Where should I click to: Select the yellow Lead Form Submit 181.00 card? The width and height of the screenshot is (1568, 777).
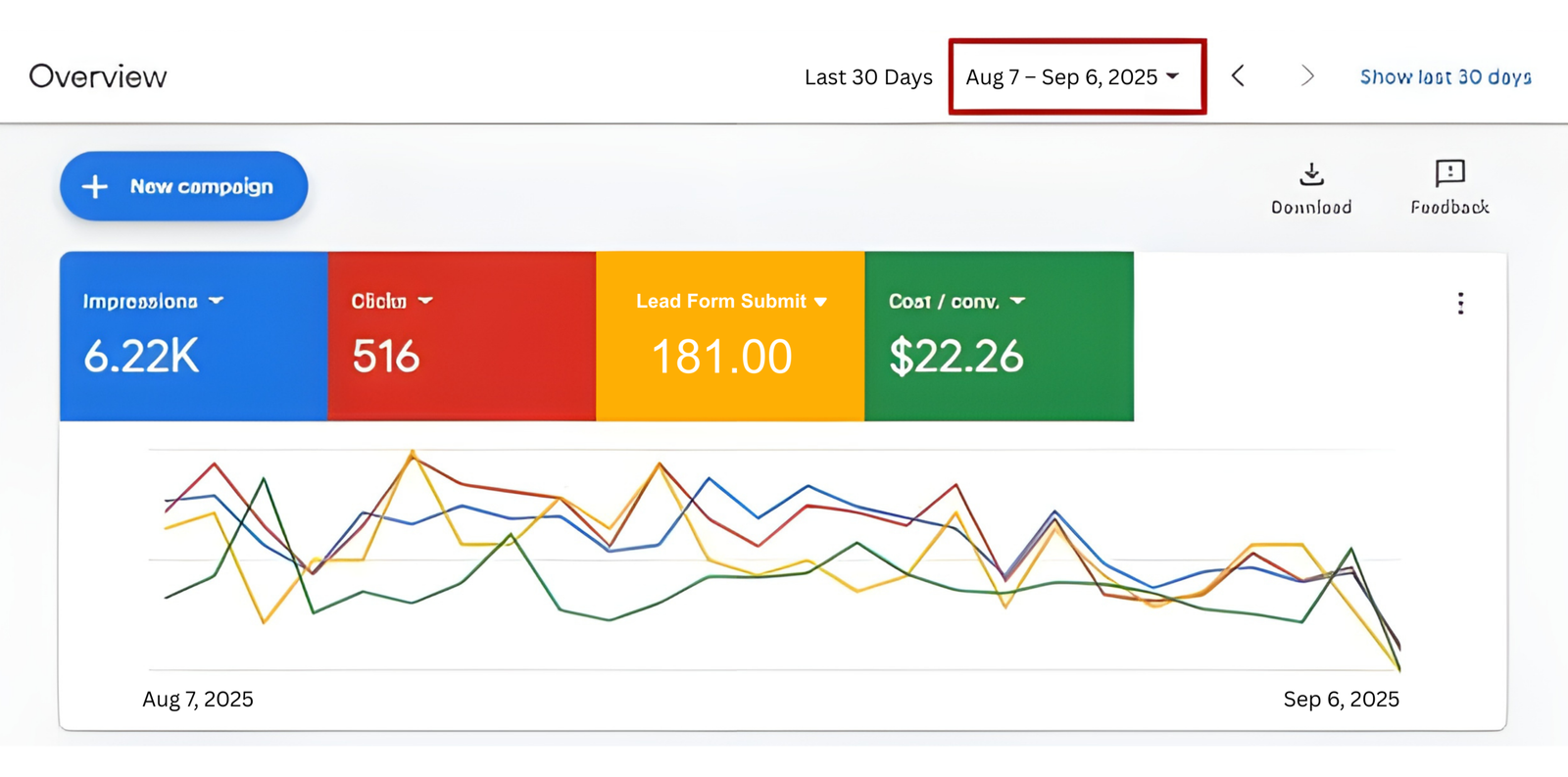(x=730, y=358)
